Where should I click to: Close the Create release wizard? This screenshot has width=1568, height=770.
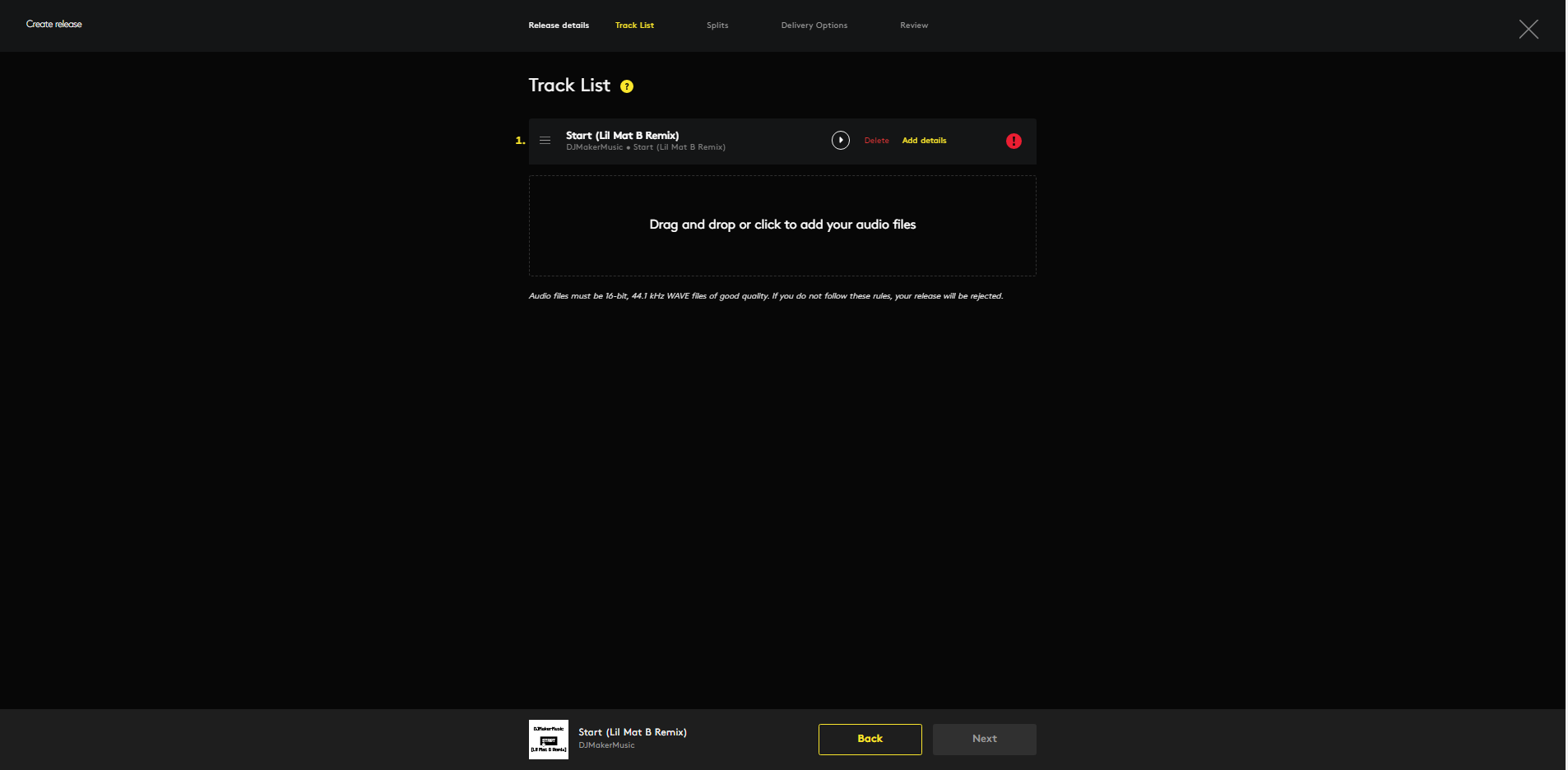1528,30
